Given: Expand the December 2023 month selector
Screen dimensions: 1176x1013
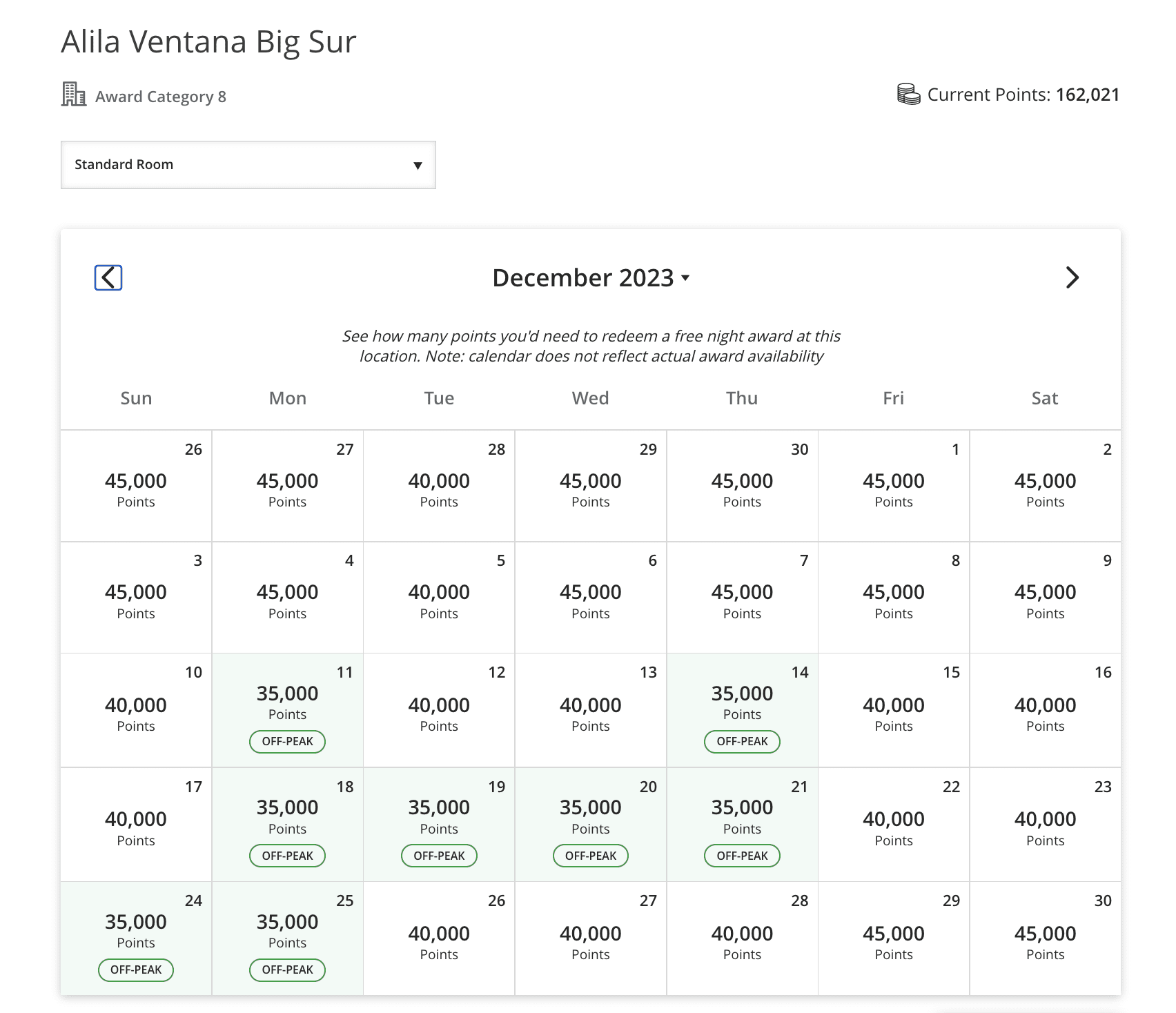Looking at the screenshot, I should [591, 277].
